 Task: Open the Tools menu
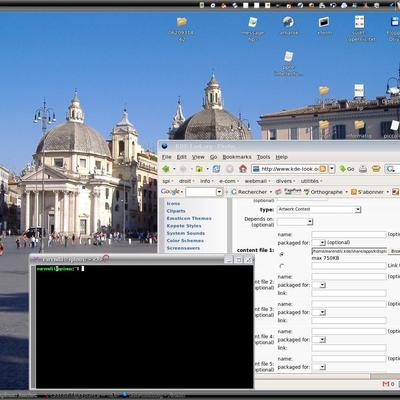(263, 157)
